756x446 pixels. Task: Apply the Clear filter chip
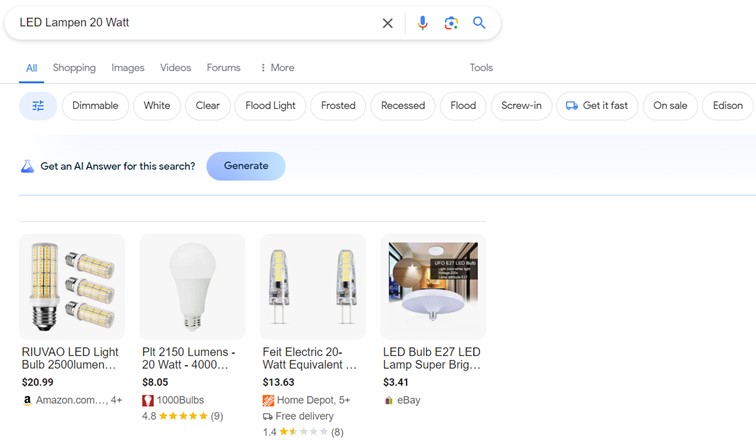point(208,106)
